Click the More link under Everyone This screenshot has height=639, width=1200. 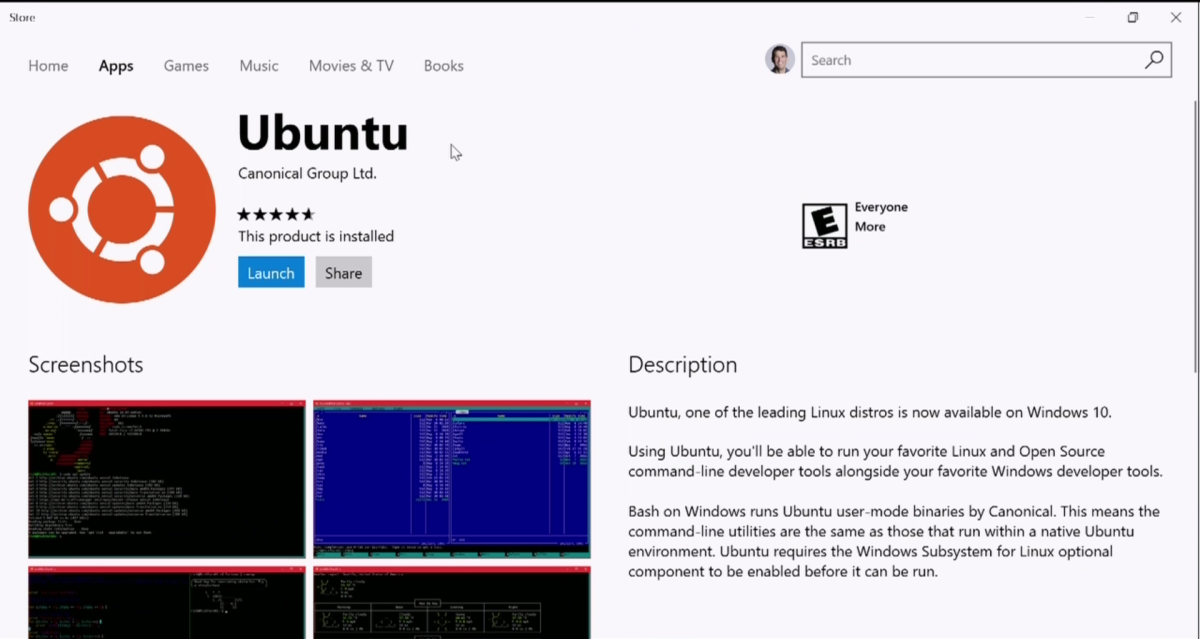point(870,227)
